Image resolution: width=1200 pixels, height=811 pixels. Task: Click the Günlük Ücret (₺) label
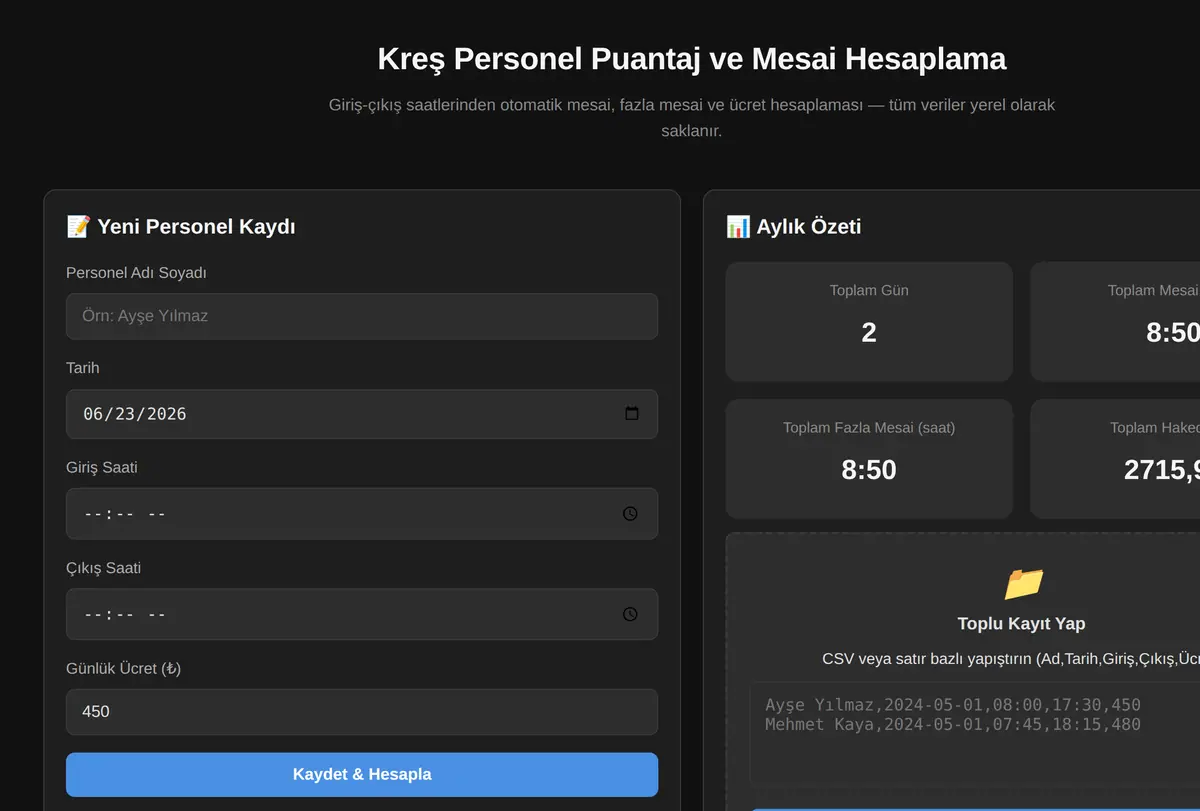(x=123, y=668)
